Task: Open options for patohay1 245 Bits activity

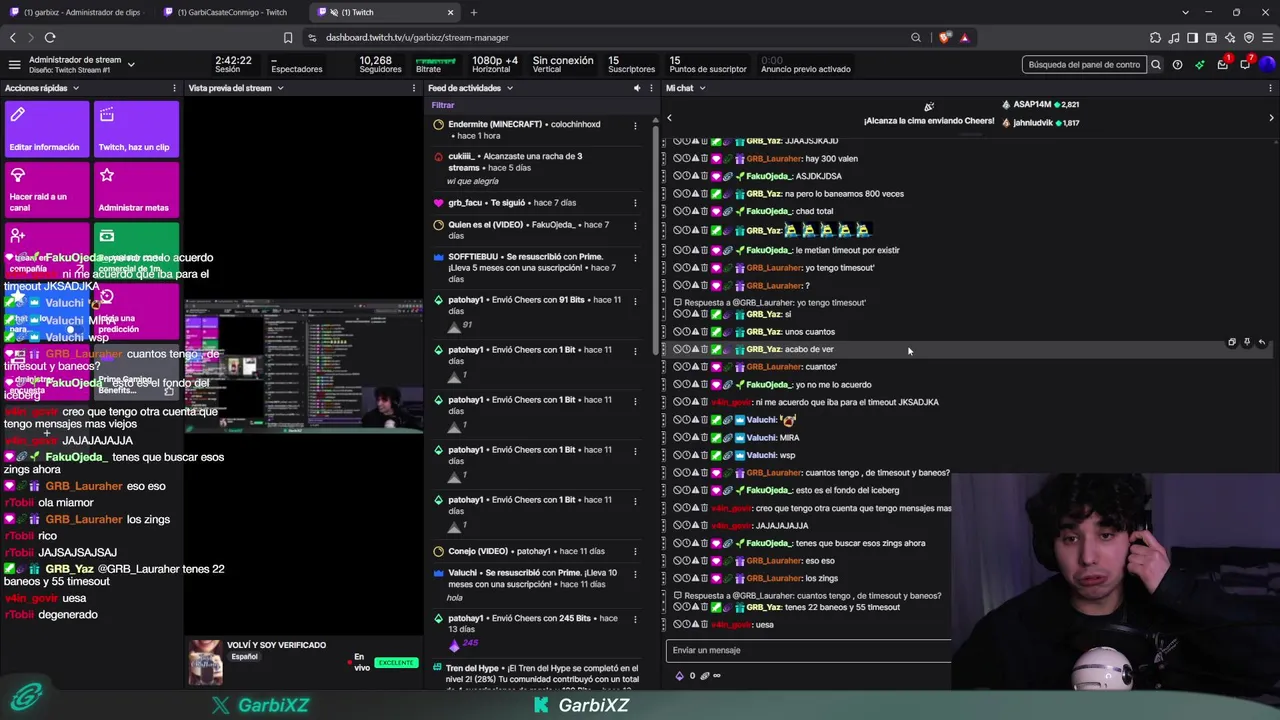Action: 635,619
